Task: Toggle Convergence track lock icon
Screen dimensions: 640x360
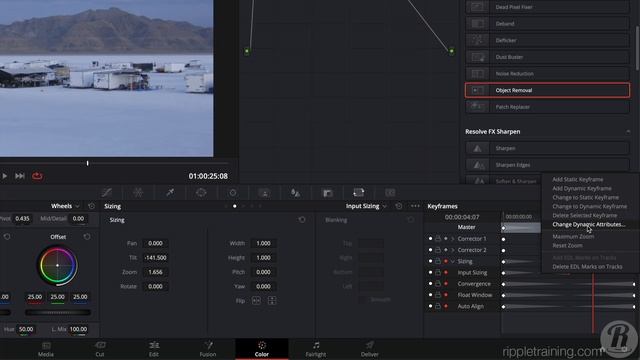Action: [x=438, y=284]
